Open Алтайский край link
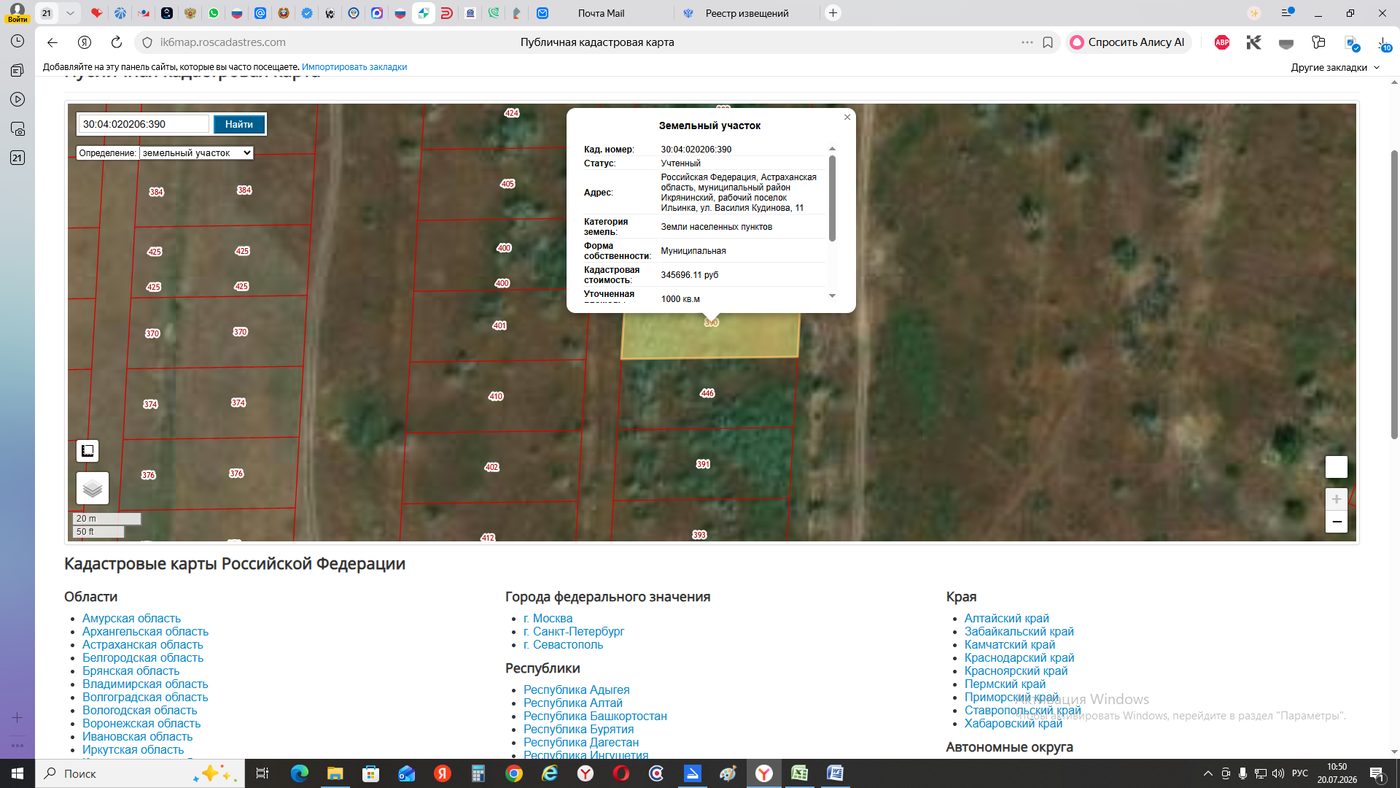The height and width of the screenshot is (788, 1400). click(1006, 619)
